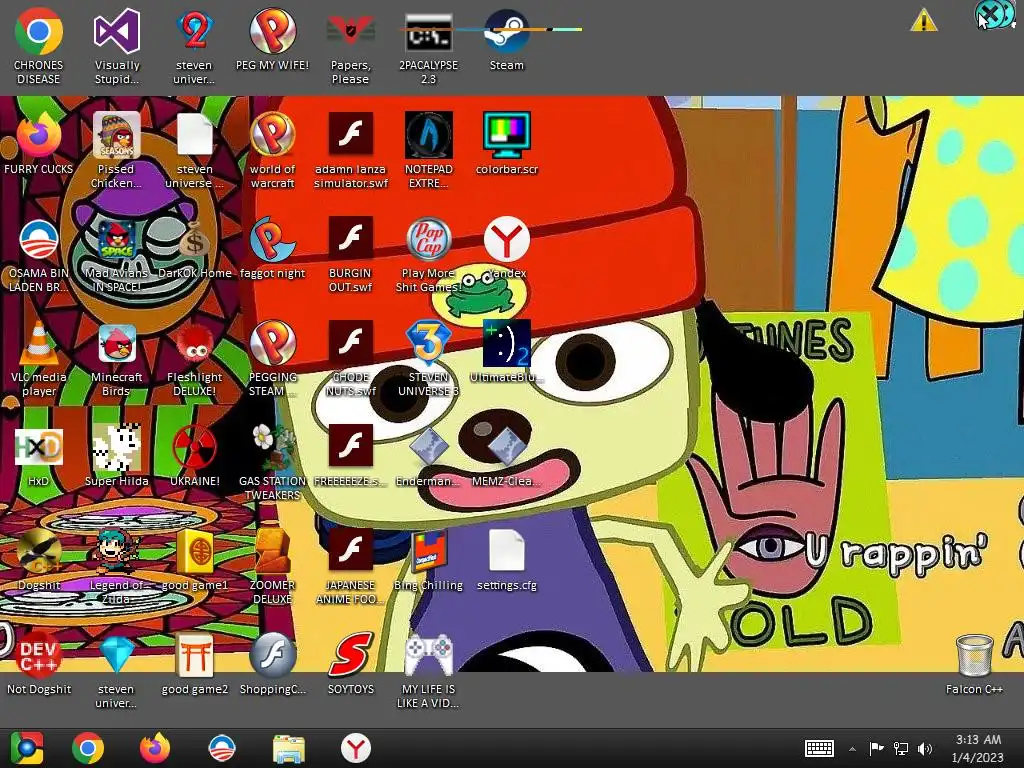This screenshot has width=1024, height=768.
Task: Select the UltimateBlu... smiley icon
Action: [507, 343]
